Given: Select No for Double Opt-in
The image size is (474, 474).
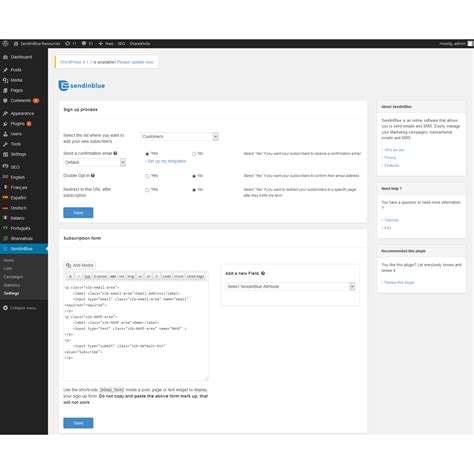Looking at the screenshot, I should point(194,176).
